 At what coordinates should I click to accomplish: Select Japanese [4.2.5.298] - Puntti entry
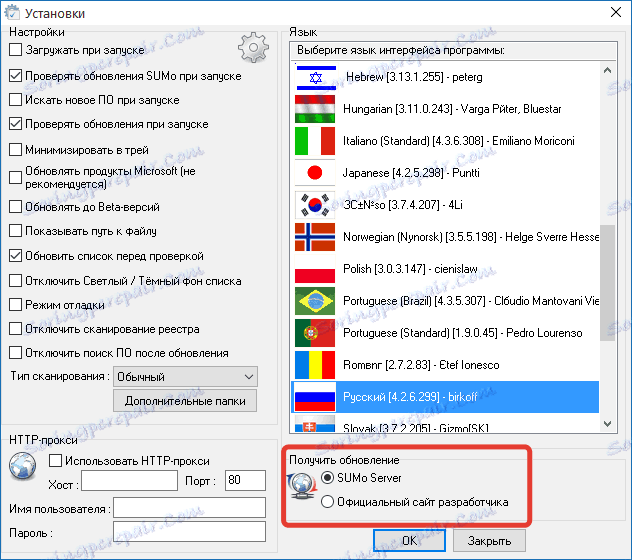point(445,173)
